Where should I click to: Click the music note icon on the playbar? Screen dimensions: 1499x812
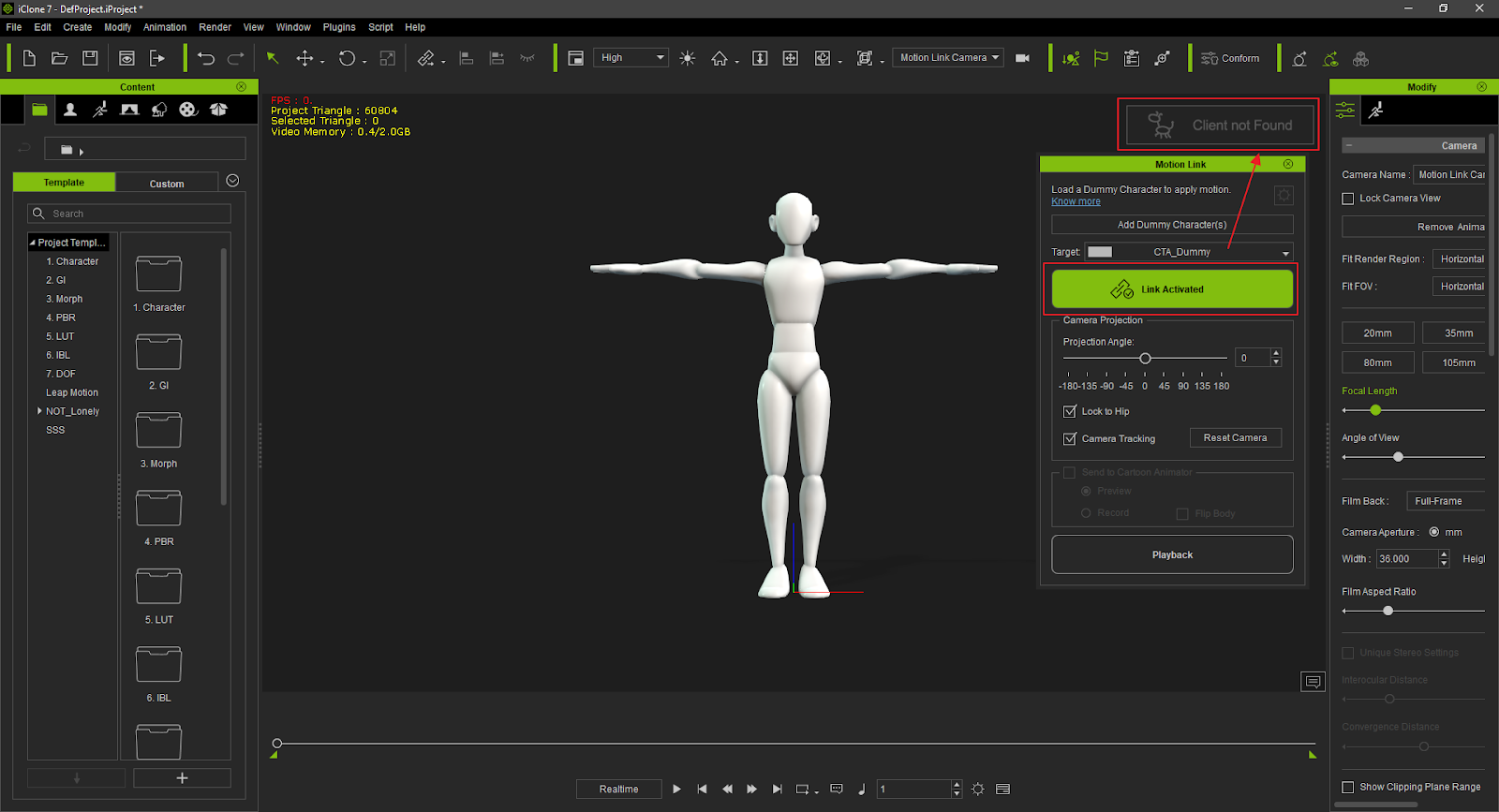pos(862,790)
